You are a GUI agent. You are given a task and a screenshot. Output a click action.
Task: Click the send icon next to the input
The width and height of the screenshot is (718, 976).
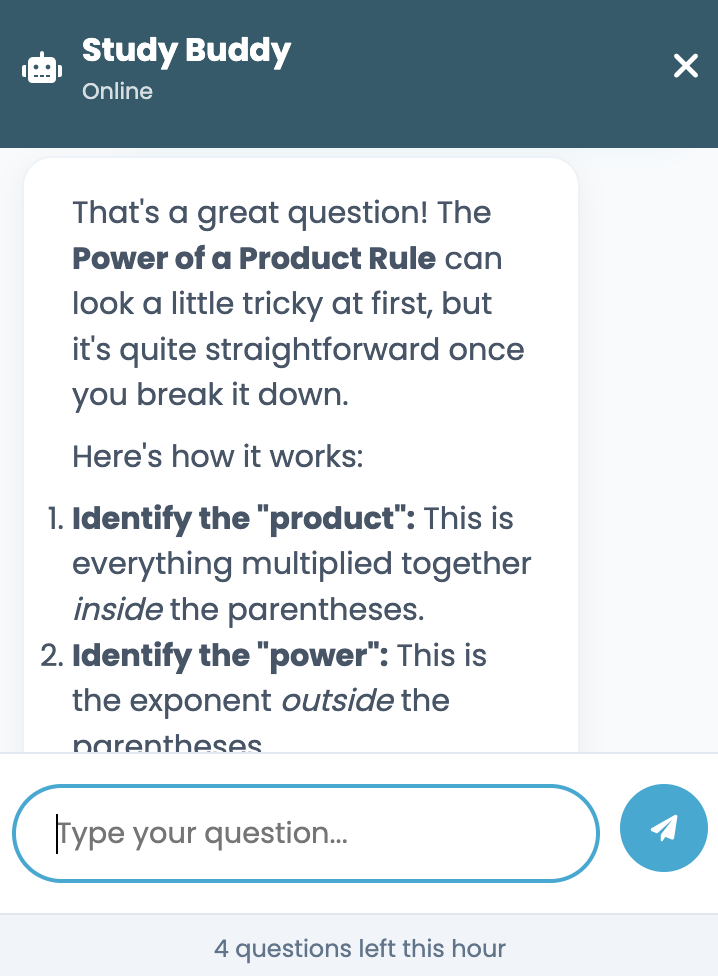[663, 828]
